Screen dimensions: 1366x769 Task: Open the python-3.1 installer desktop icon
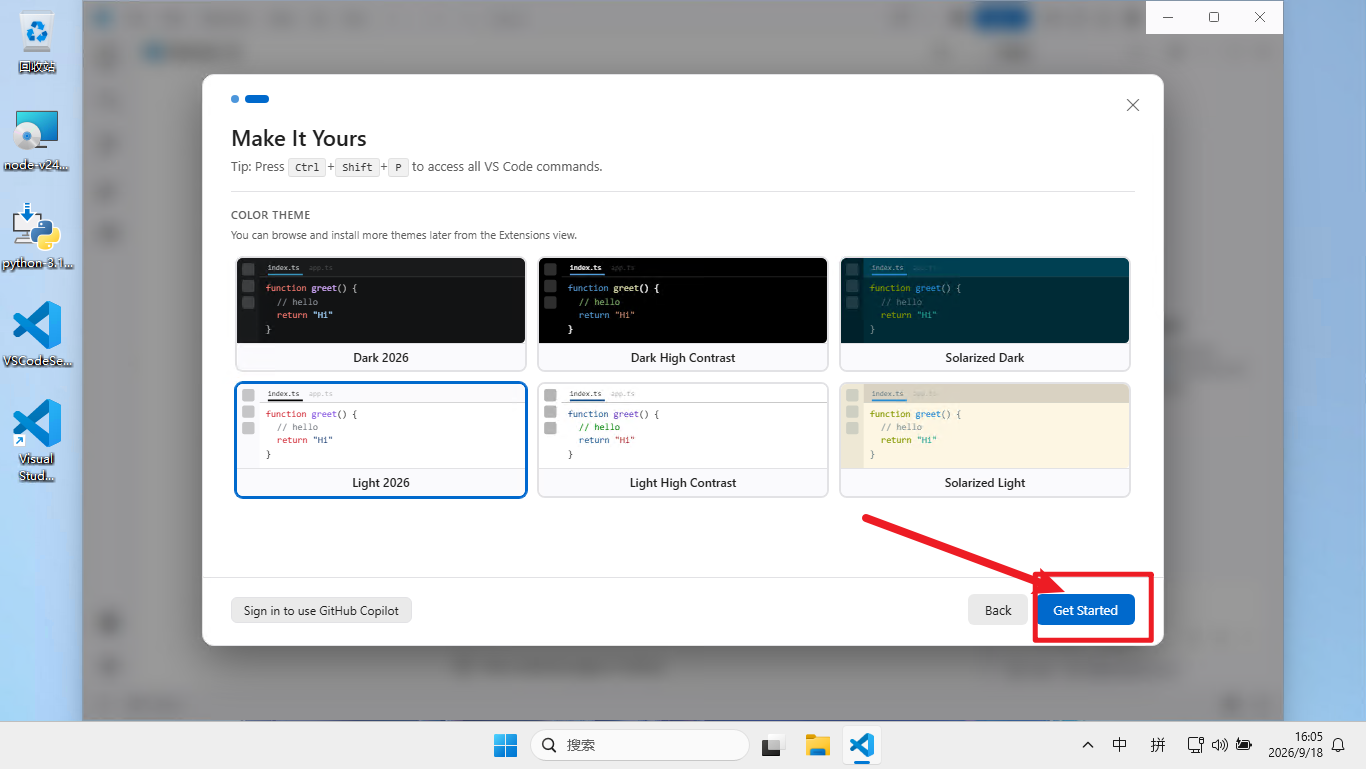click(37, 237)
